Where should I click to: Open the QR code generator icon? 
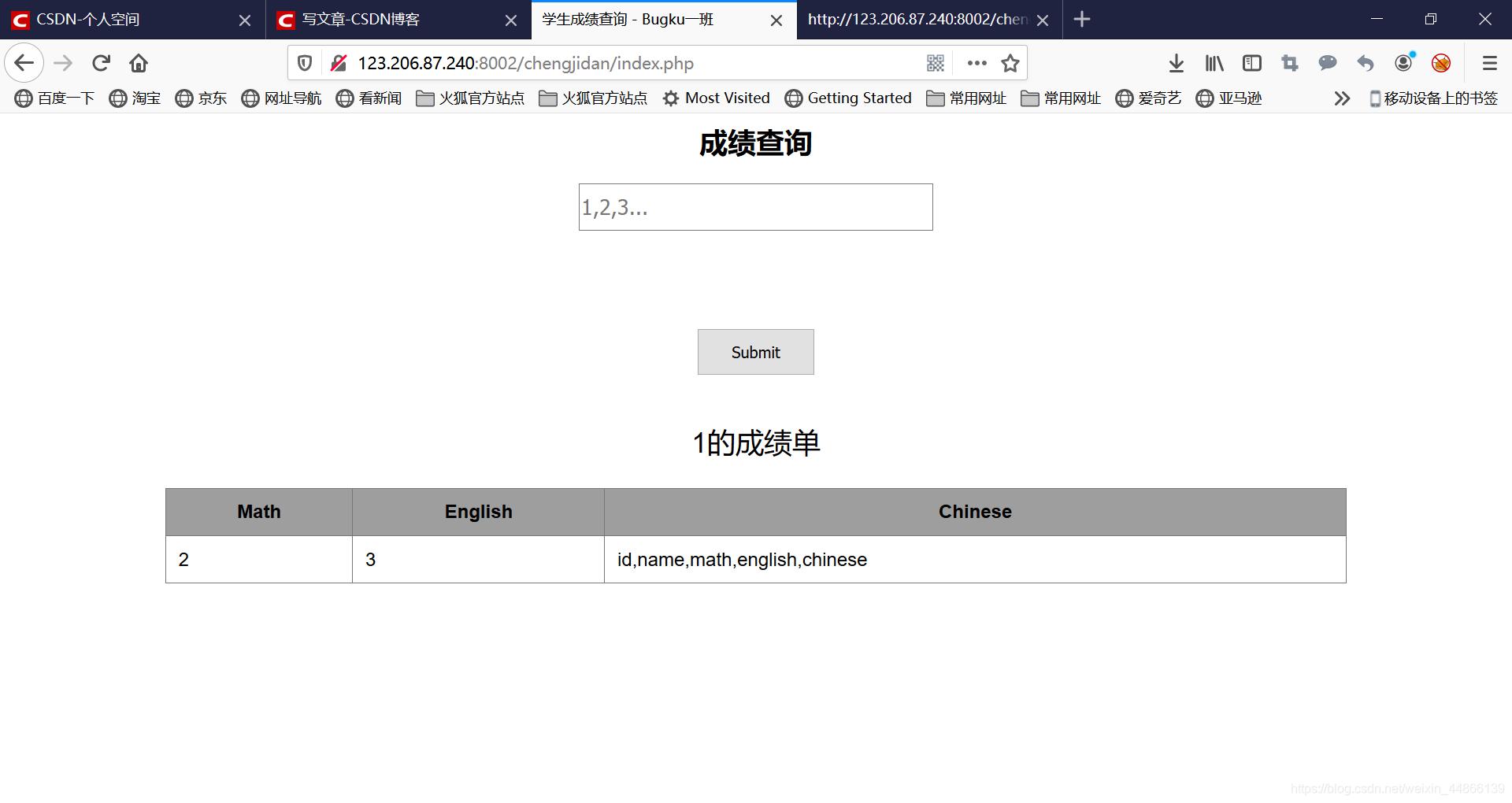tap(936, 63)
